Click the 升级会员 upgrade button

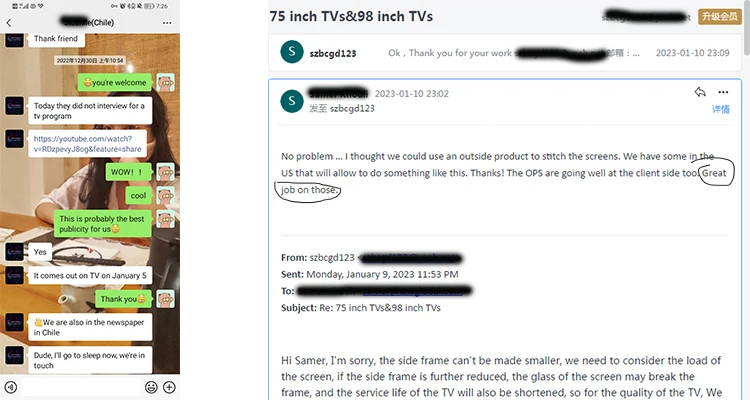tap(720, 17)
